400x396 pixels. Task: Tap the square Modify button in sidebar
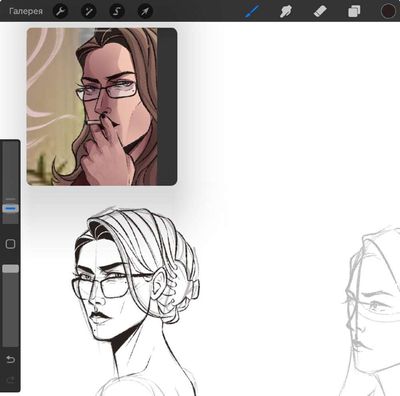pyautogui.click(x=10, y=244)
